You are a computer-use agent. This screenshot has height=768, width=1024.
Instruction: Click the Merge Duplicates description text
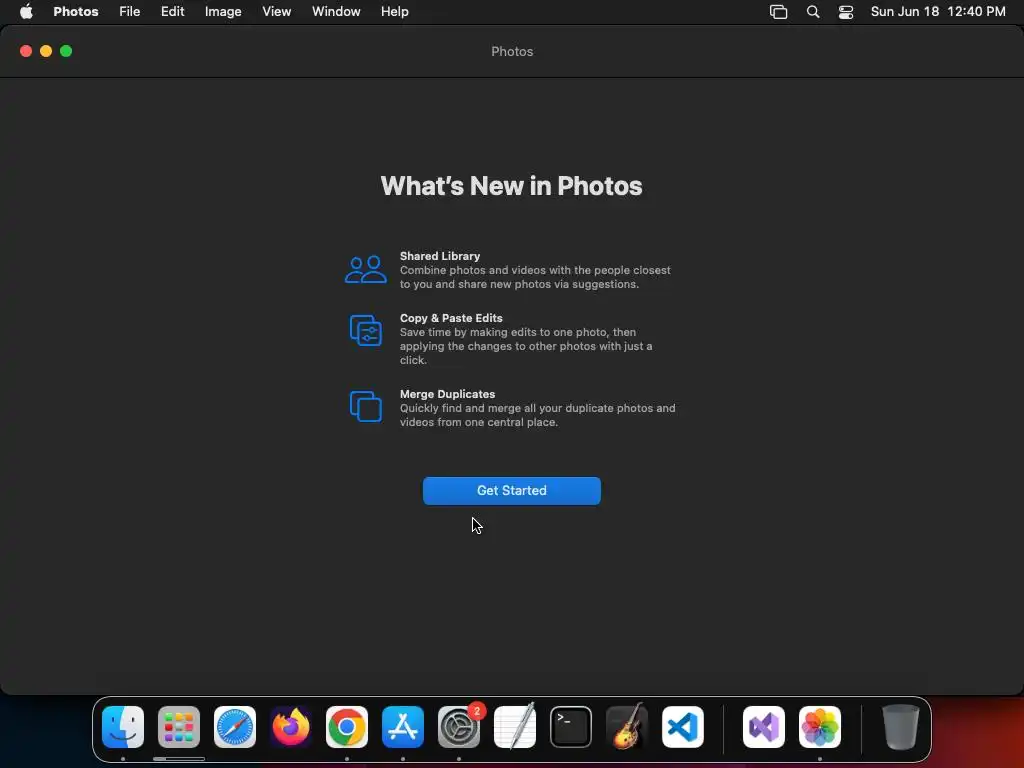click(537, 415)
